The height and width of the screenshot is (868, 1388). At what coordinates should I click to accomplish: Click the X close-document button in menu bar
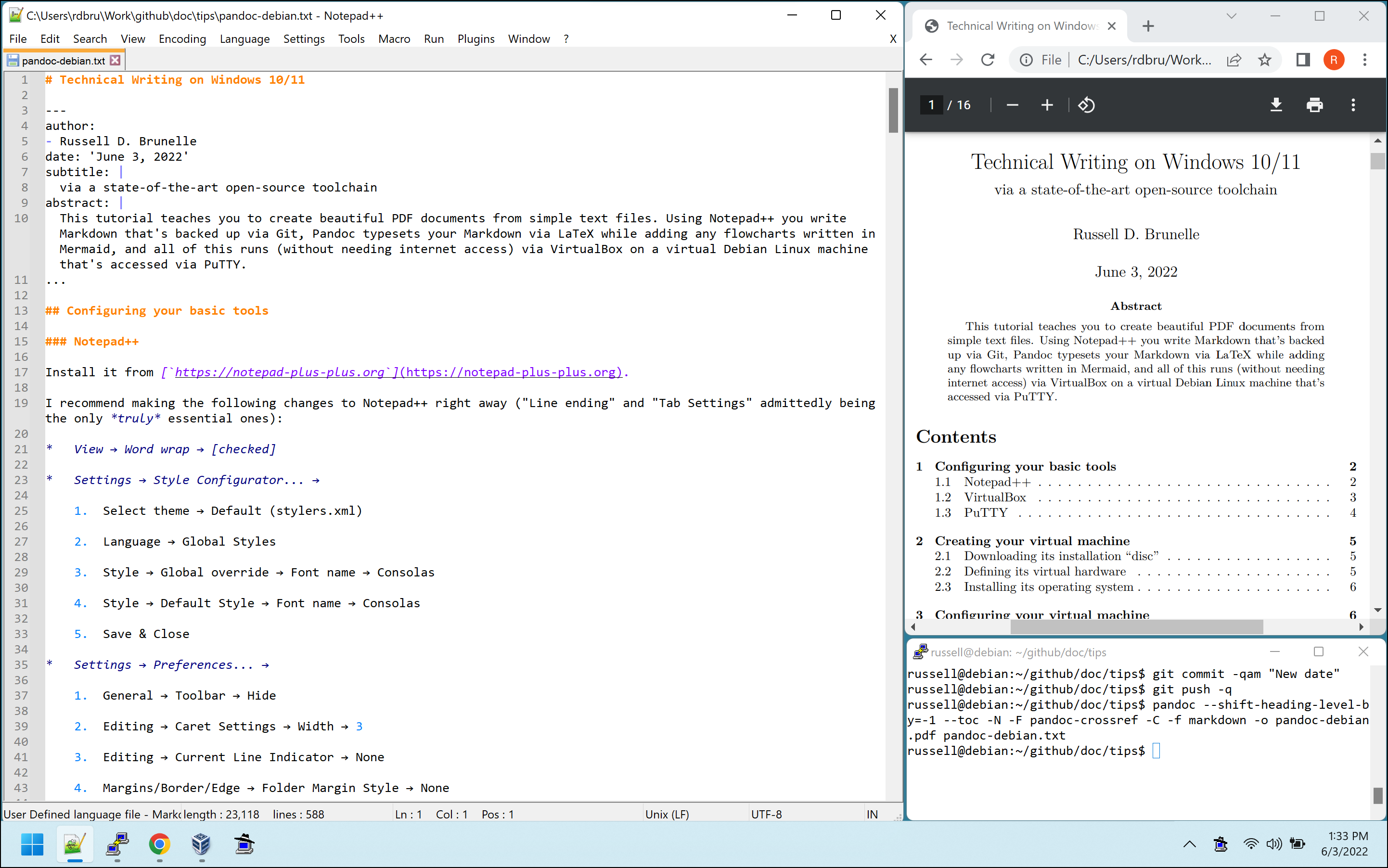coord(892,38)
